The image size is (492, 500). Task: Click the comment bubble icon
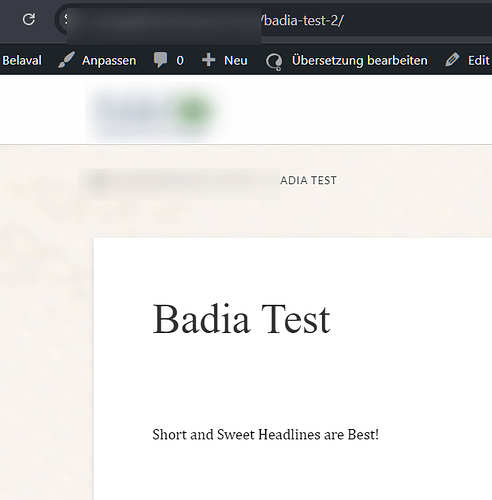160,60
